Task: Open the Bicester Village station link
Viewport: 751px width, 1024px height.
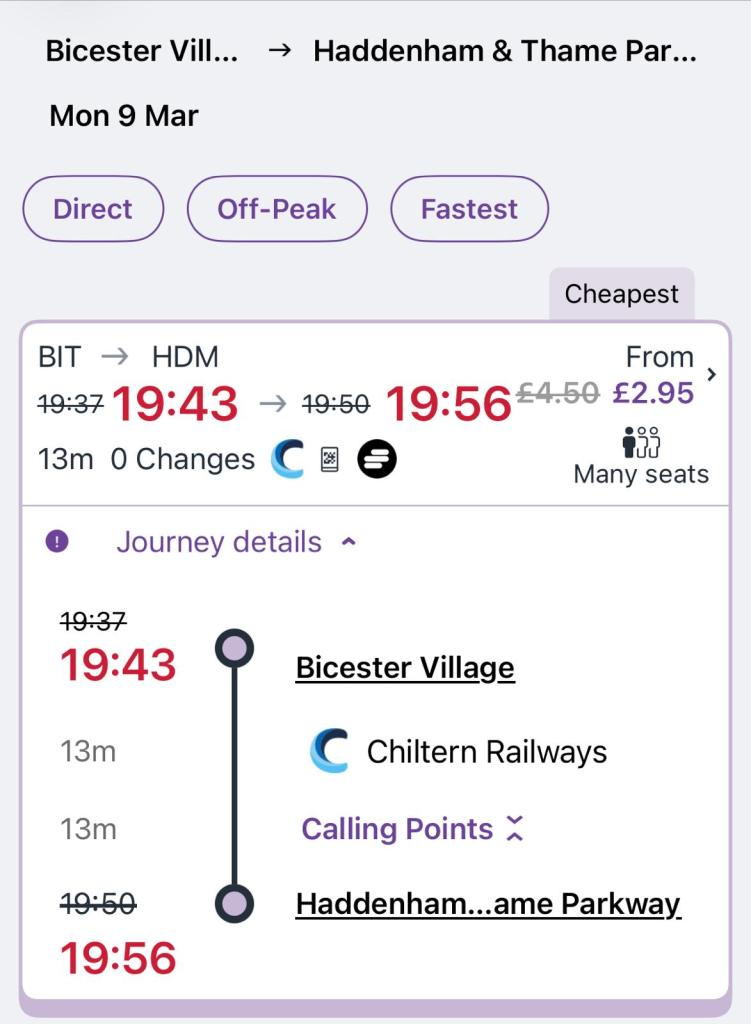Action: [x=405, y=668]
